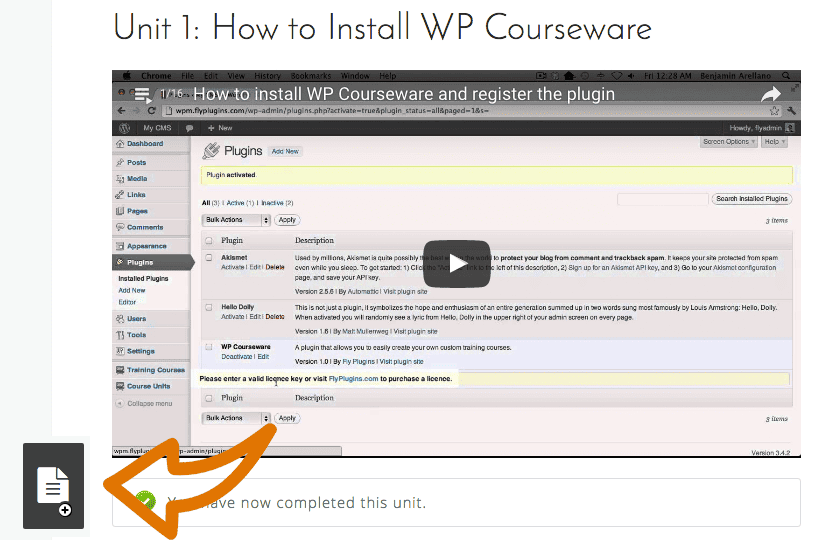
Task: Select Pages in the WordPress sidebar
Action: point(137,211)
